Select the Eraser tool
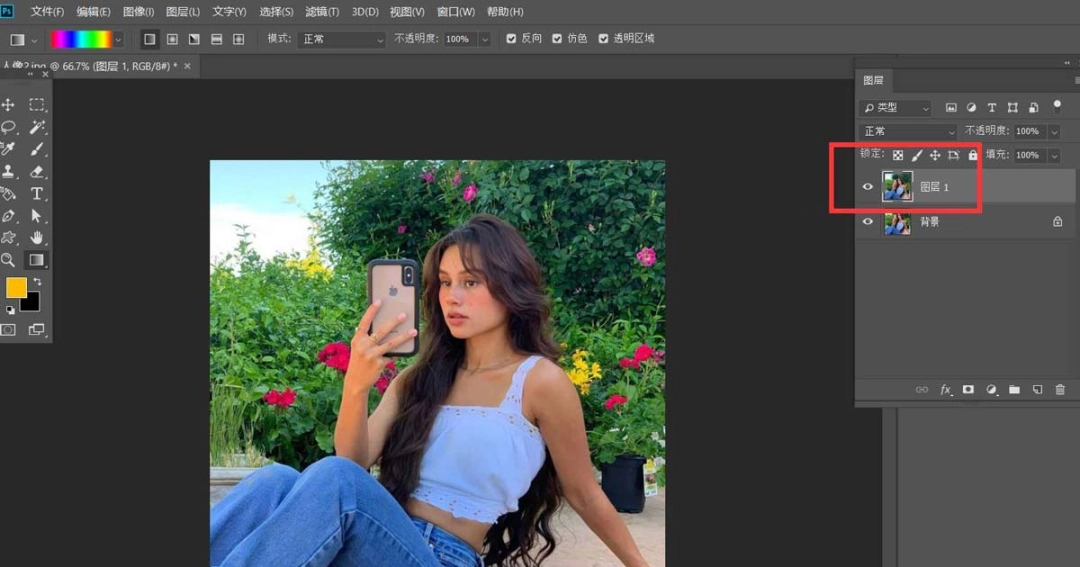 pos(37,172)
